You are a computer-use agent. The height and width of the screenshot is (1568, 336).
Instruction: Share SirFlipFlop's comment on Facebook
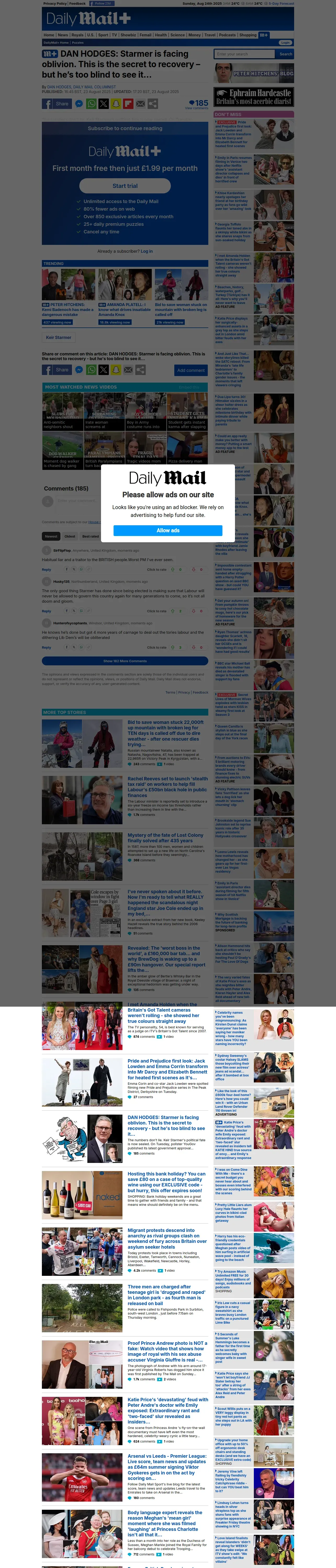(67, 570)
